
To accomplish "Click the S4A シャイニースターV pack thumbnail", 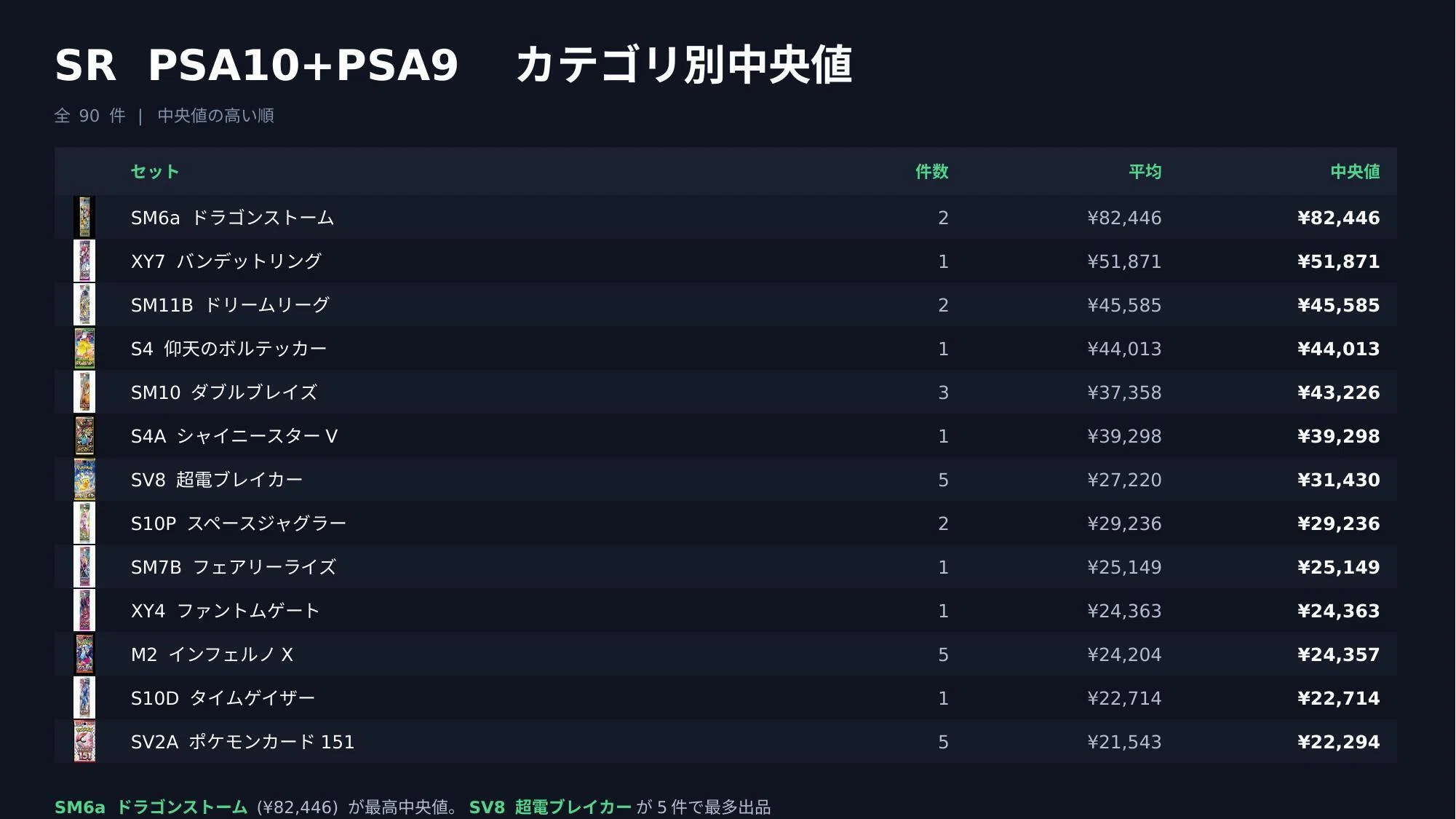I will 84,435.
